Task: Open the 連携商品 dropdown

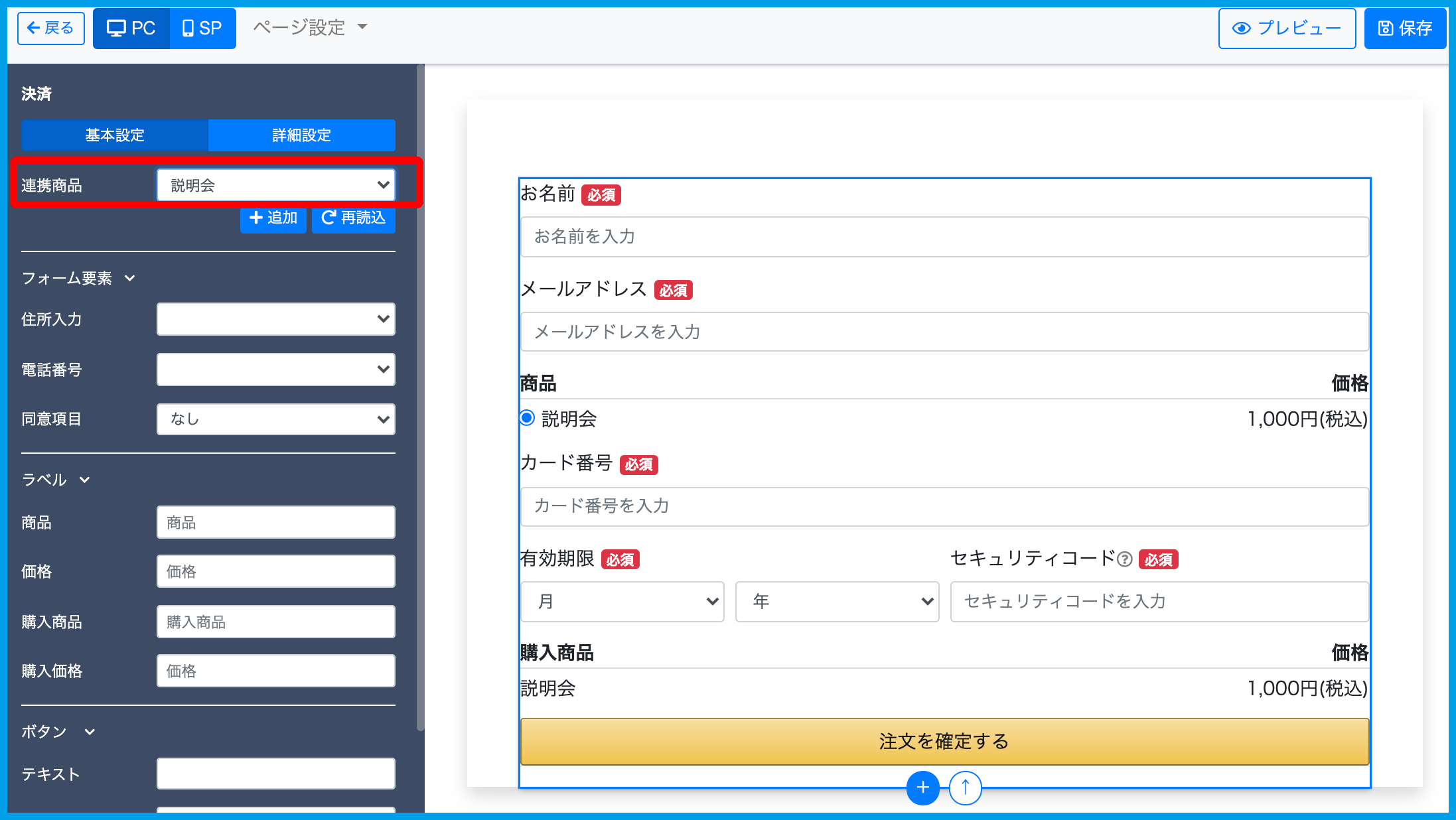Action: pyautogui.click(x=275, y=185)
